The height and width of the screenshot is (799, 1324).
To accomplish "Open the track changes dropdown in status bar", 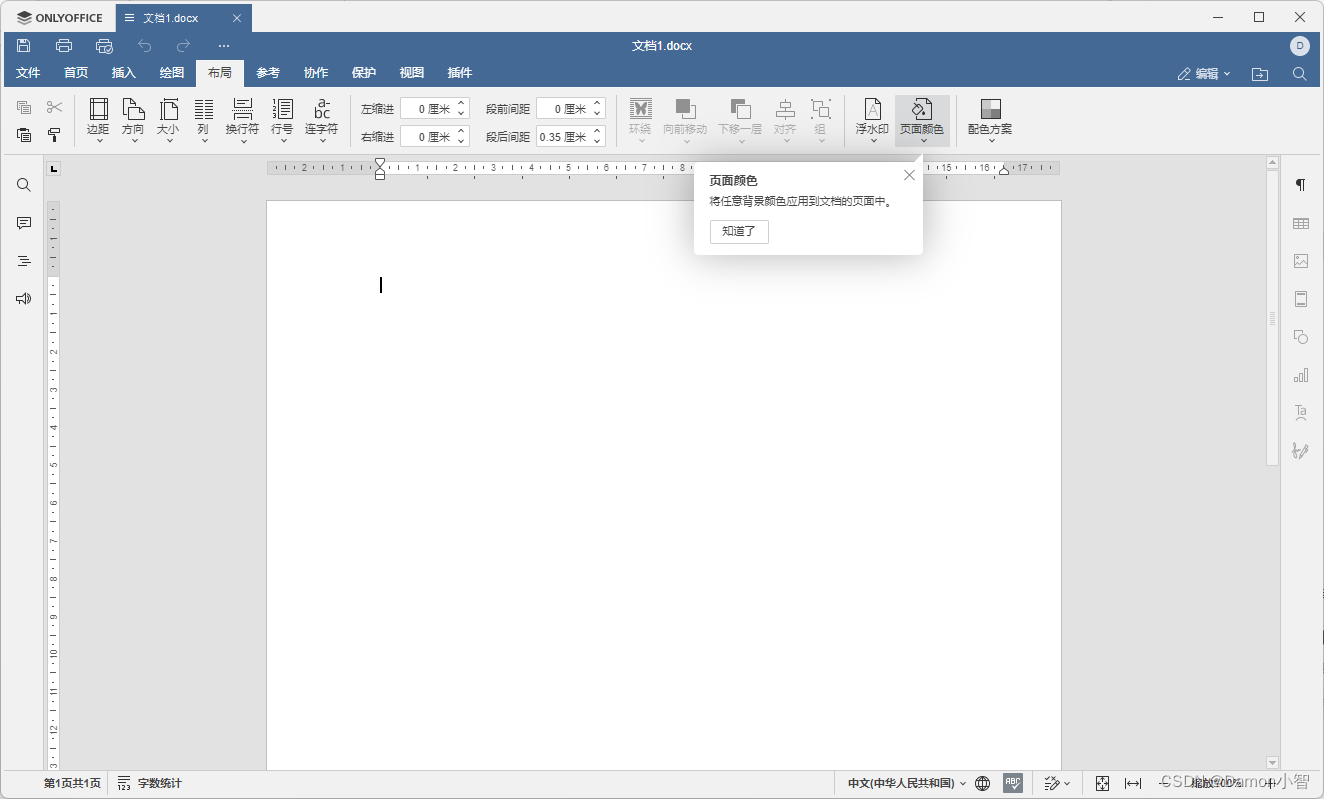I will pos(1057,783).
